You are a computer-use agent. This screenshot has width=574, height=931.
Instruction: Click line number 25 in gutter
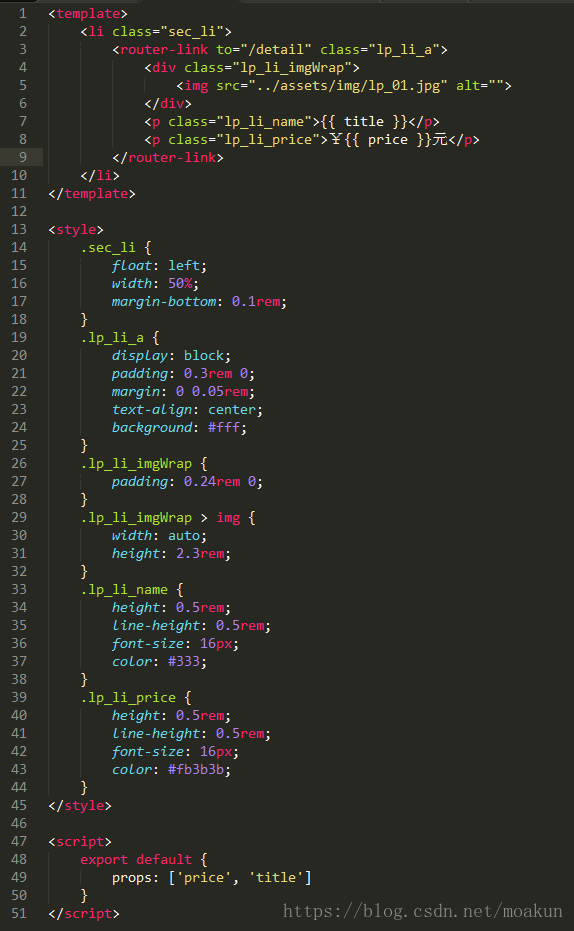[x=19, y=445]
